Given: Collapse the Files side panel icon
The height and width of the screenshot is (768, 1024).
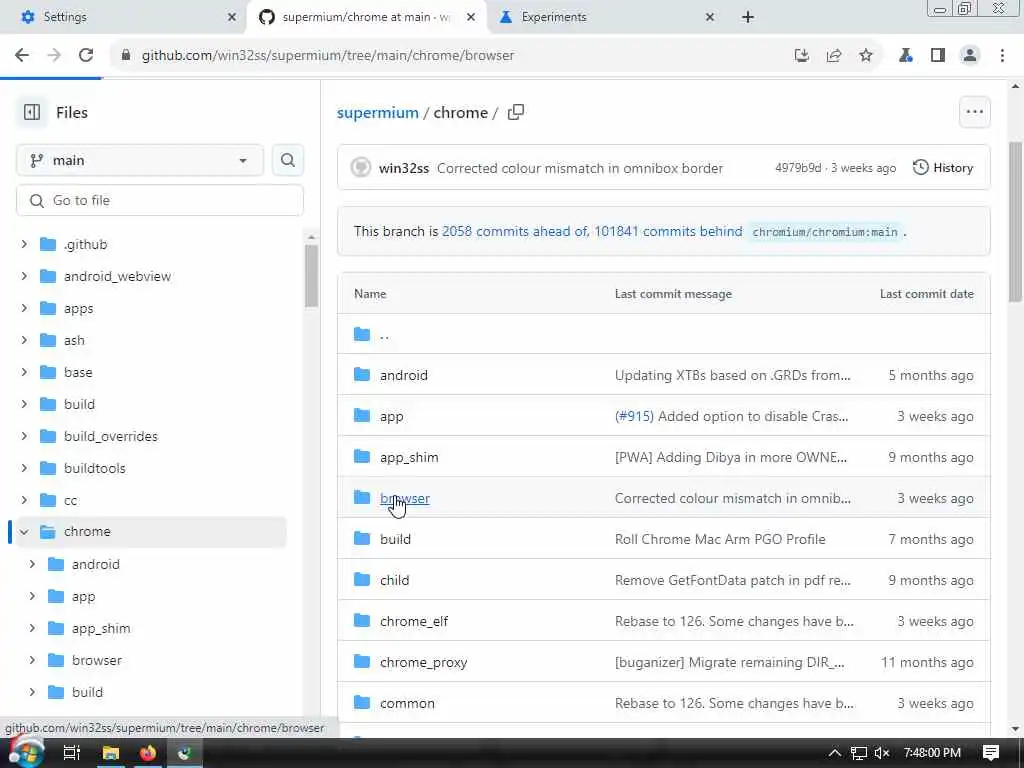Looking at the screenshot, I should click(x=31, y=112).
